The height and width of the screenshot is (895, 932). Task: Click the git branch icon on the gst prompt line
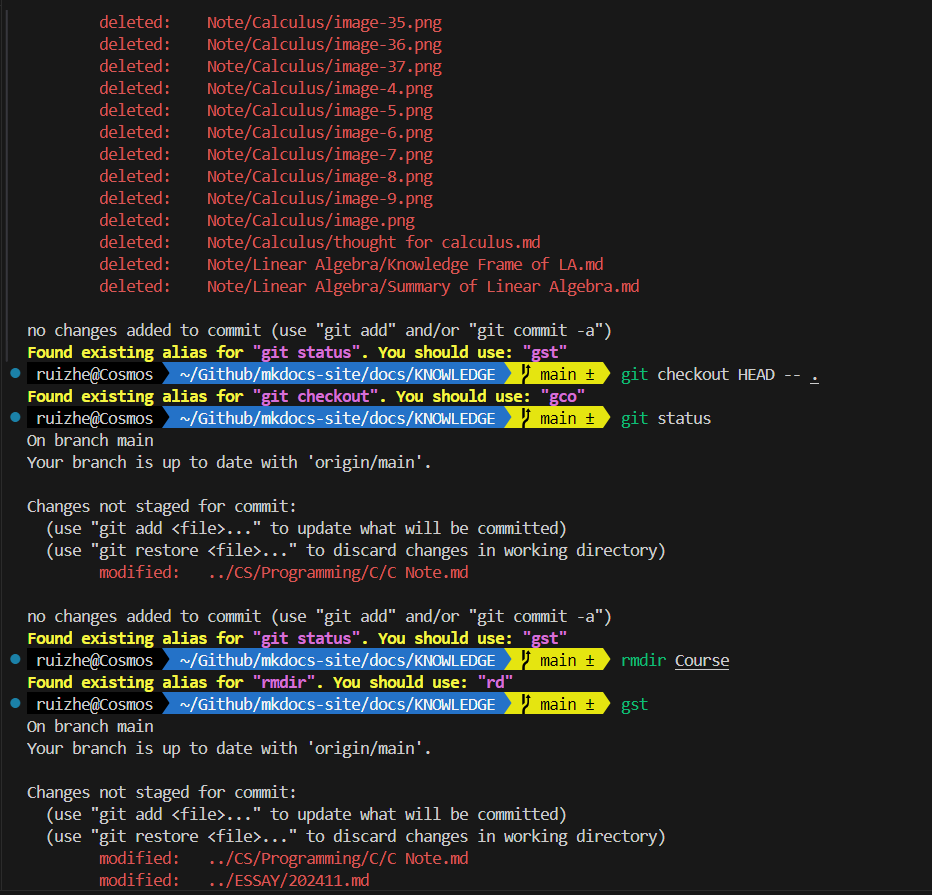click(525, 704)
